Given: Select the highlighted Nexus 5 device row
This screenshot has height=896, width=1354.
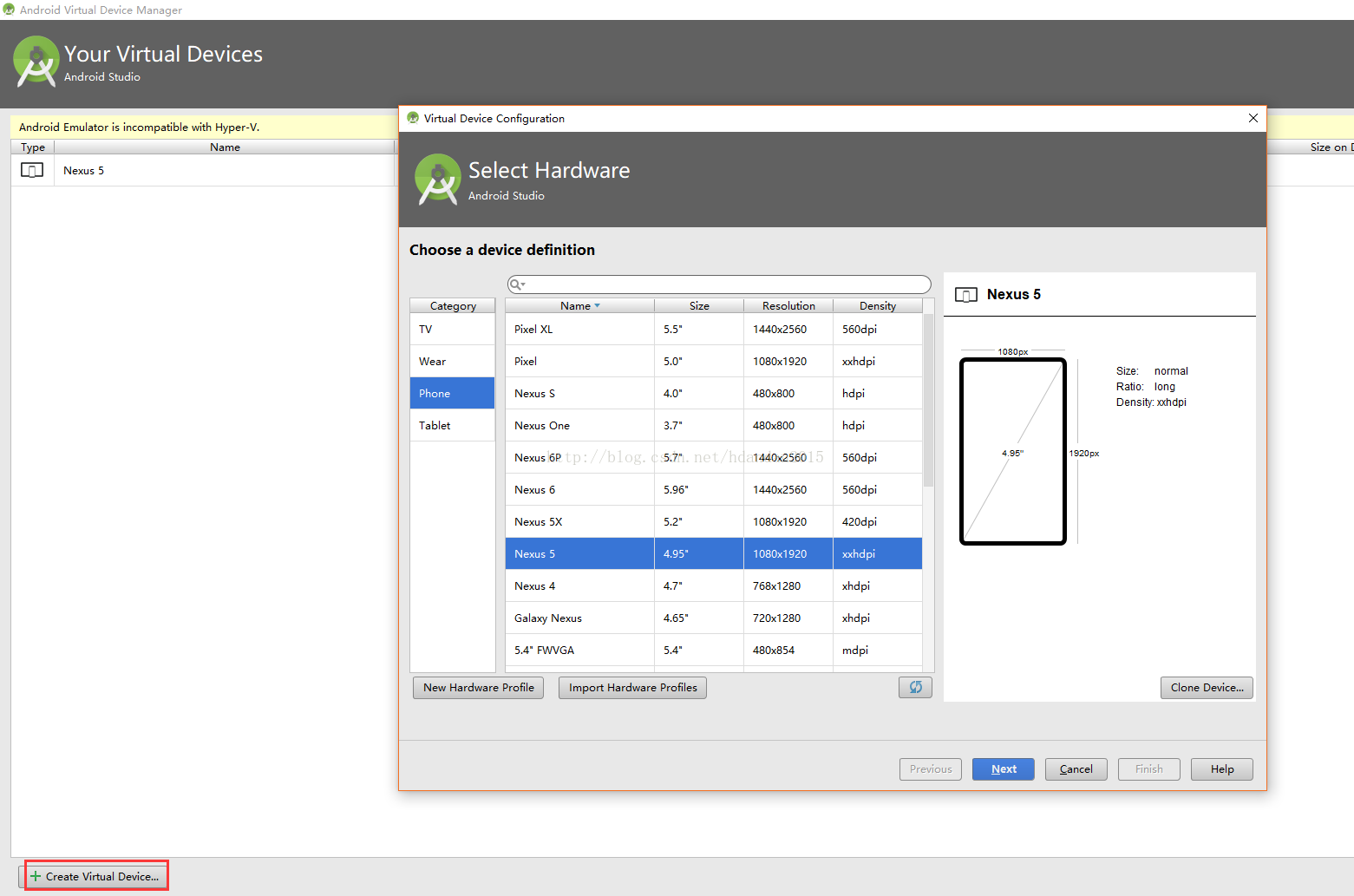Looking at the screenshot, I should click(x=714, y=553).
